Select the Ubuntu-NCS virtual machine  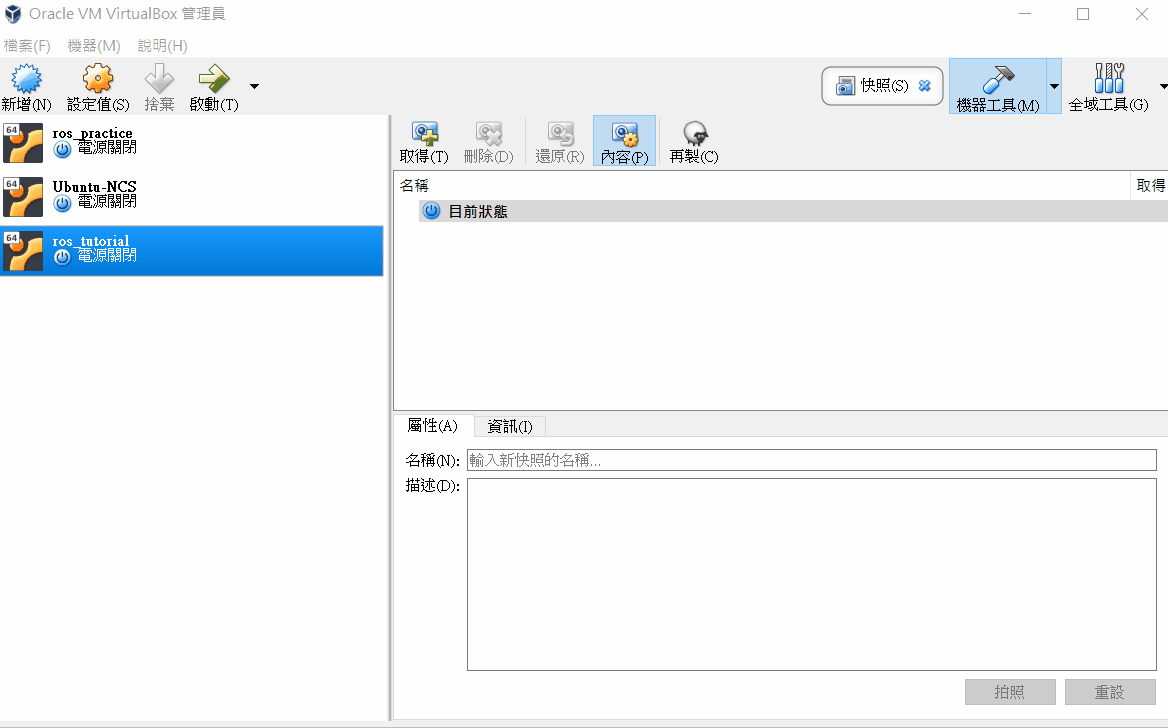191,196
